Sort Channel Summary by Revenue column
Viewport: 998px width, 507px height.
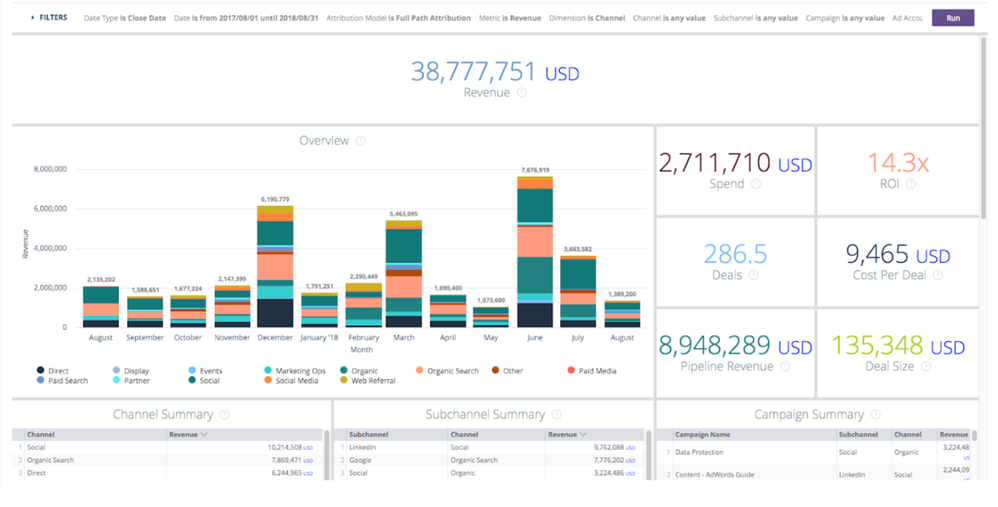coord(190,435)
